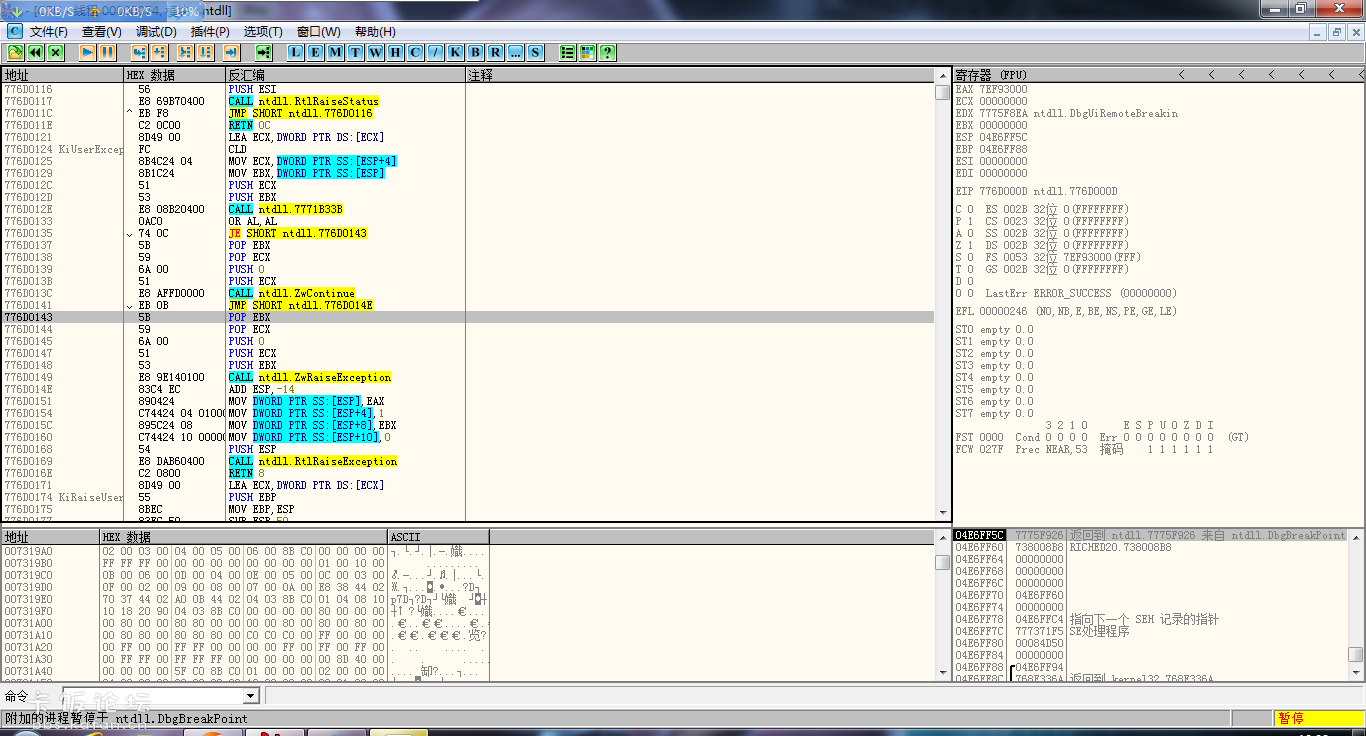
Task: Select stack entry 04E6FF5C
Action: [x=1150, y=535]
